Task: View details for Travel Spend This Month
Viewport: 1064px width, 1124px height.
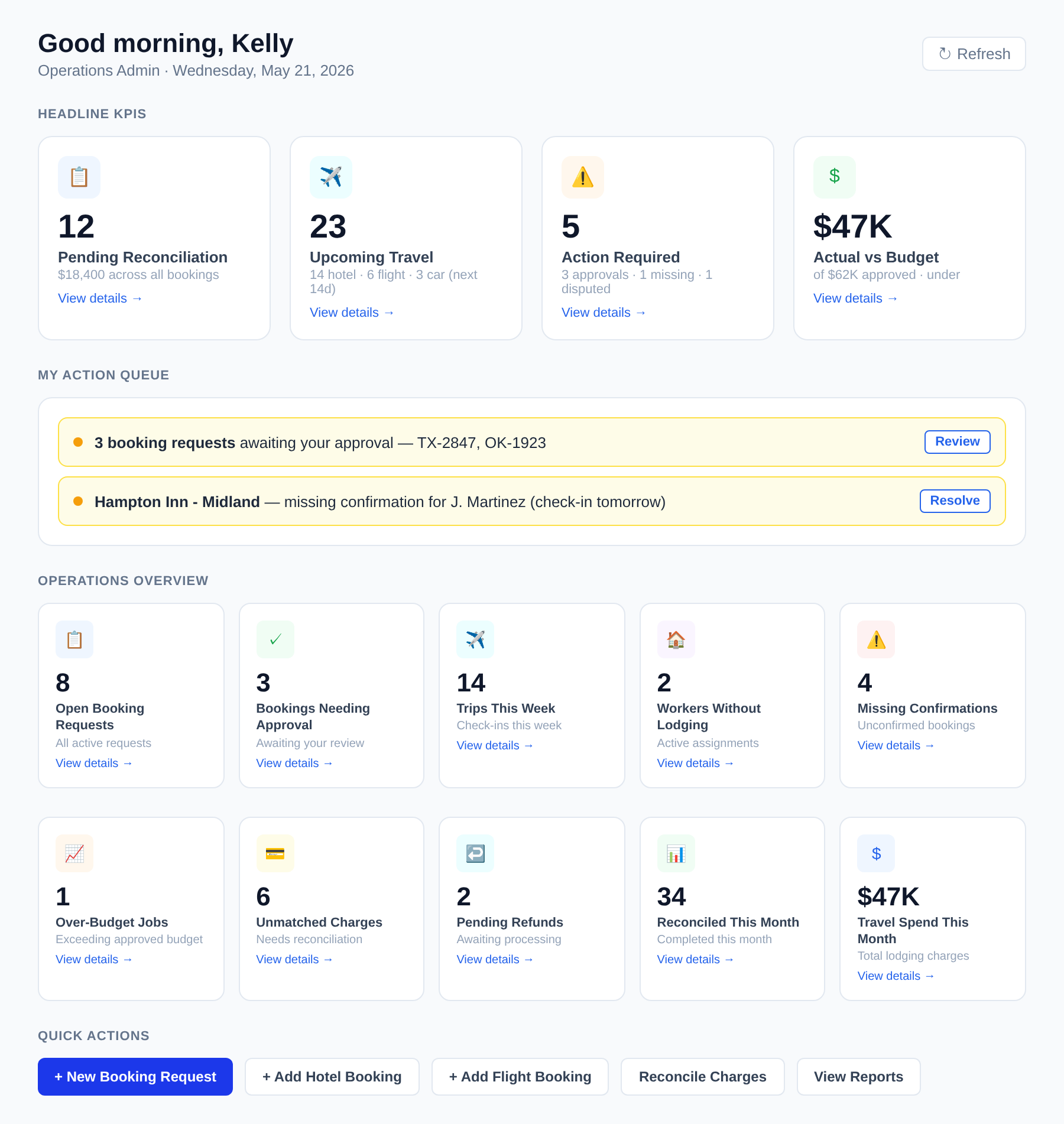Action: [896, 976]
